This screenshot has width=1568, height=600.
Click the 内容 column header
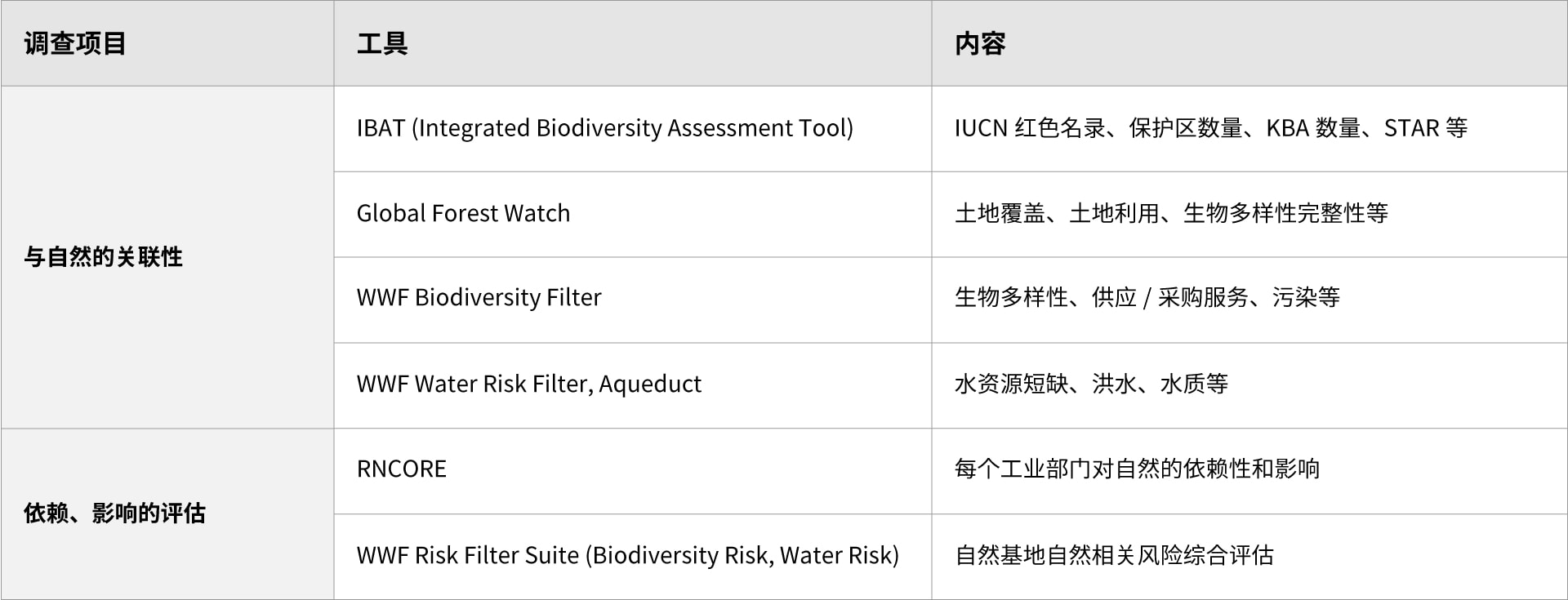tap(980, 43)
